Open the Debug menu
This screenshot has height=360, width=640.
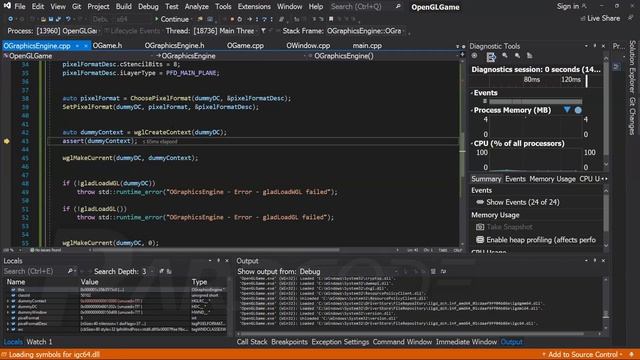tap(148, 7)
